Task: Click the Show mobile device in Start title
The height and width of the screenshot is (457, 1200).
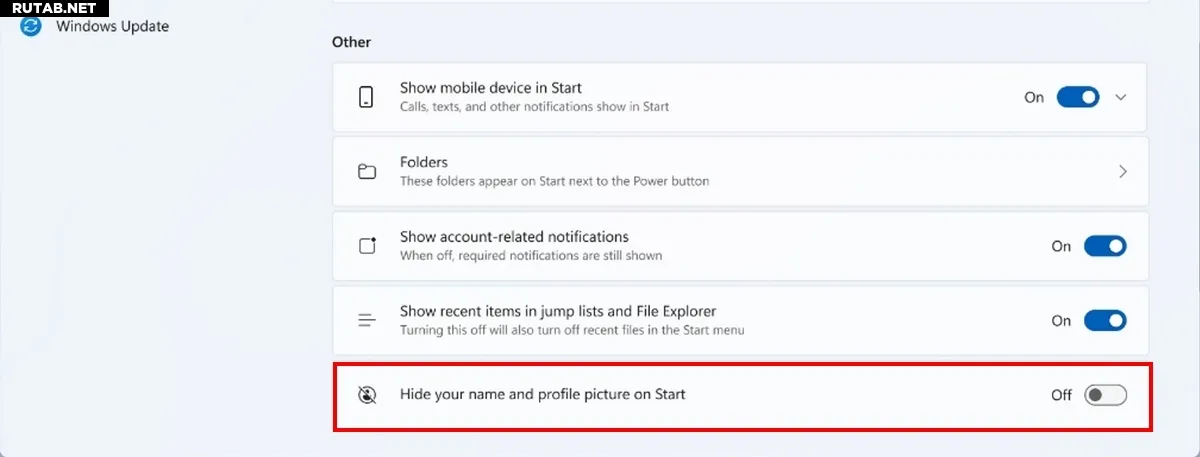Action: [491, 88]
